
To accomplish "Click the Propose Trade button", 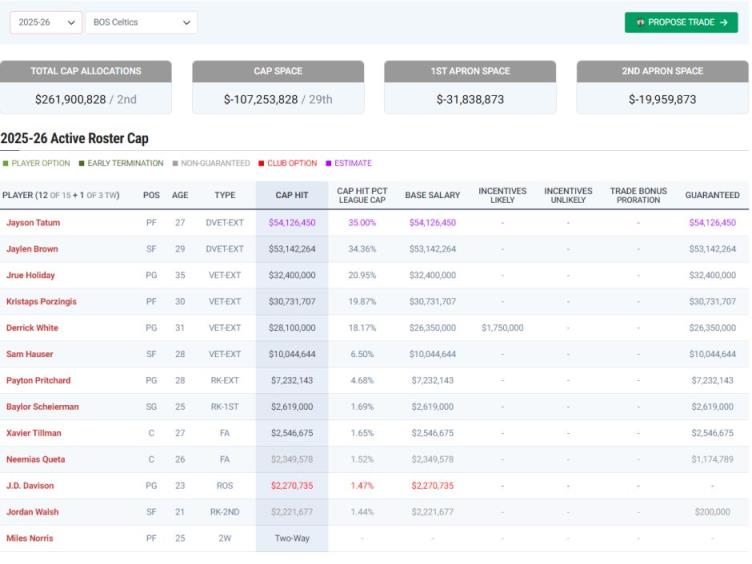I will coord(681,22).
